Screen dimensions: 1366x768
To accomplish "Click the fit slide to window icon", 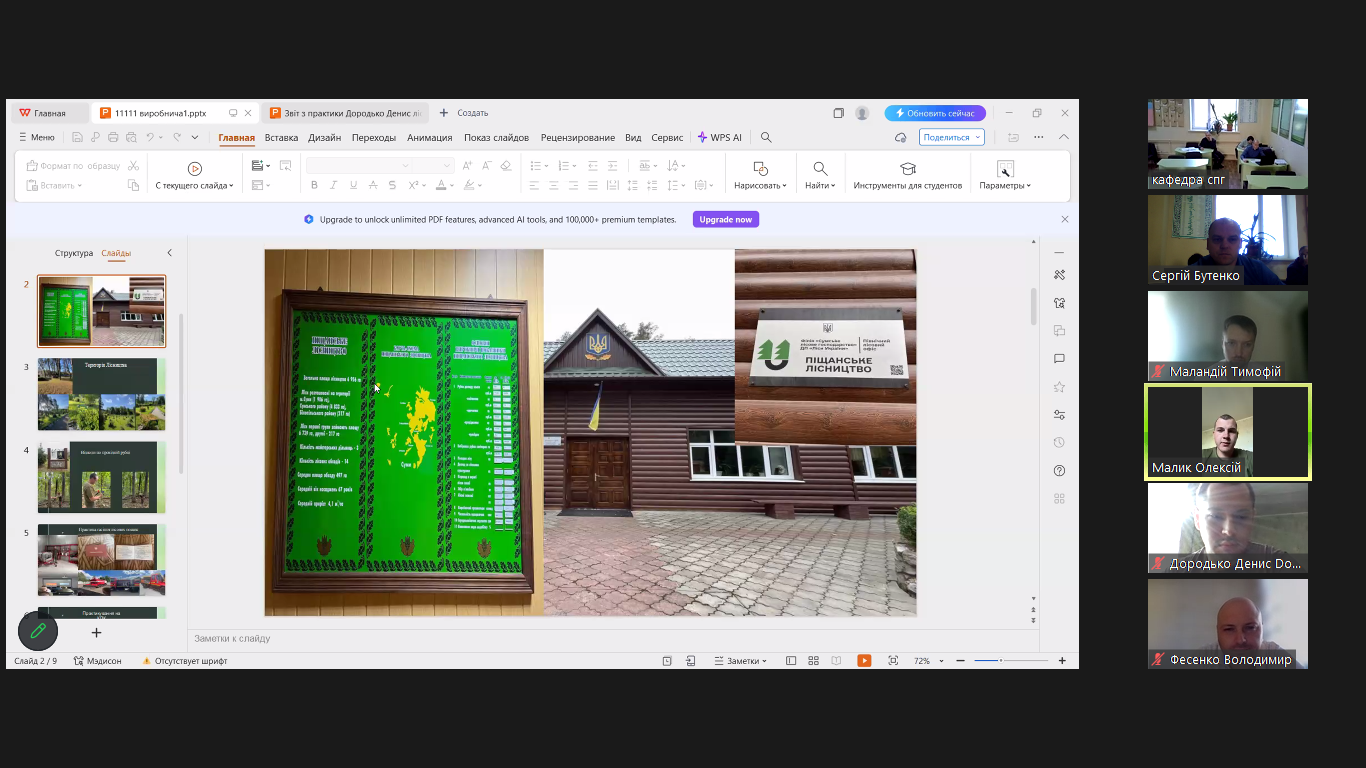I will (893, 661).
